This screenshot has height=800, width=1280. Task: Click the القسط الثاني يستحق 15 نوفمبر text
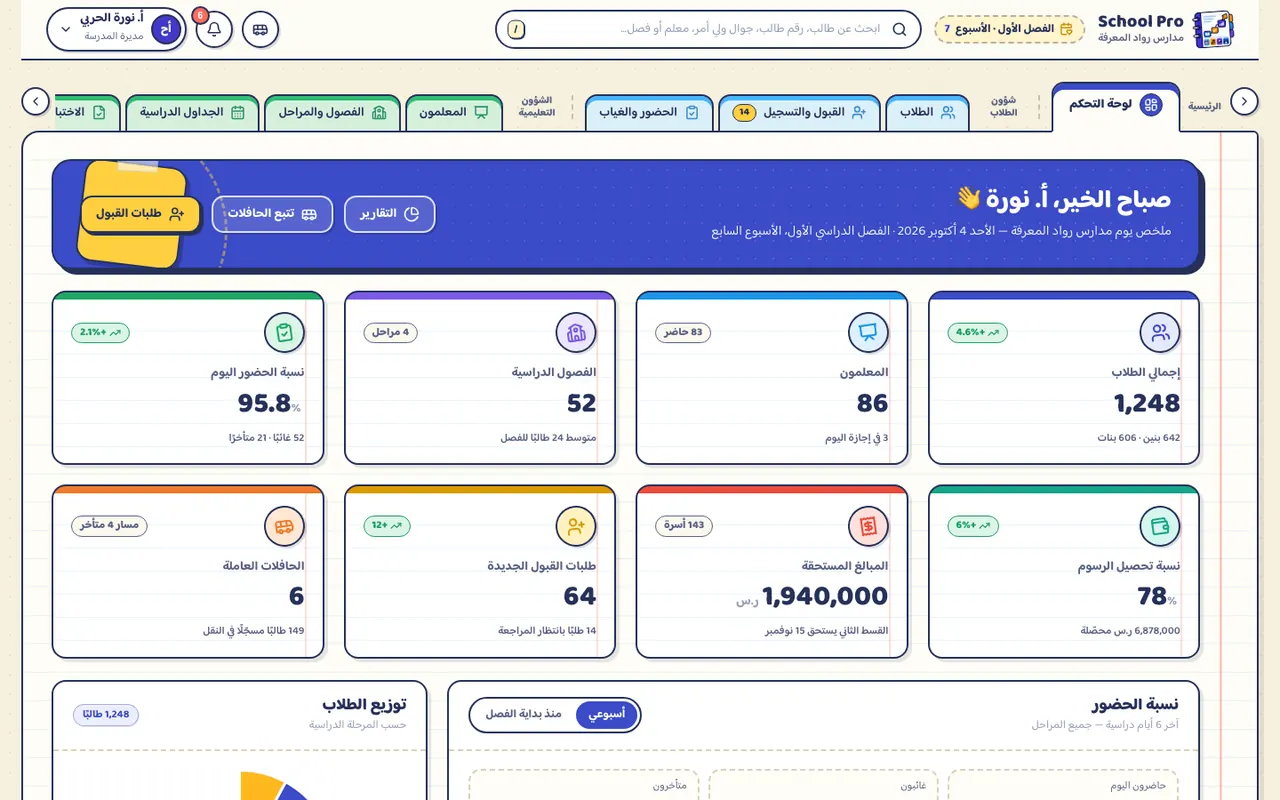click(827, 631)
